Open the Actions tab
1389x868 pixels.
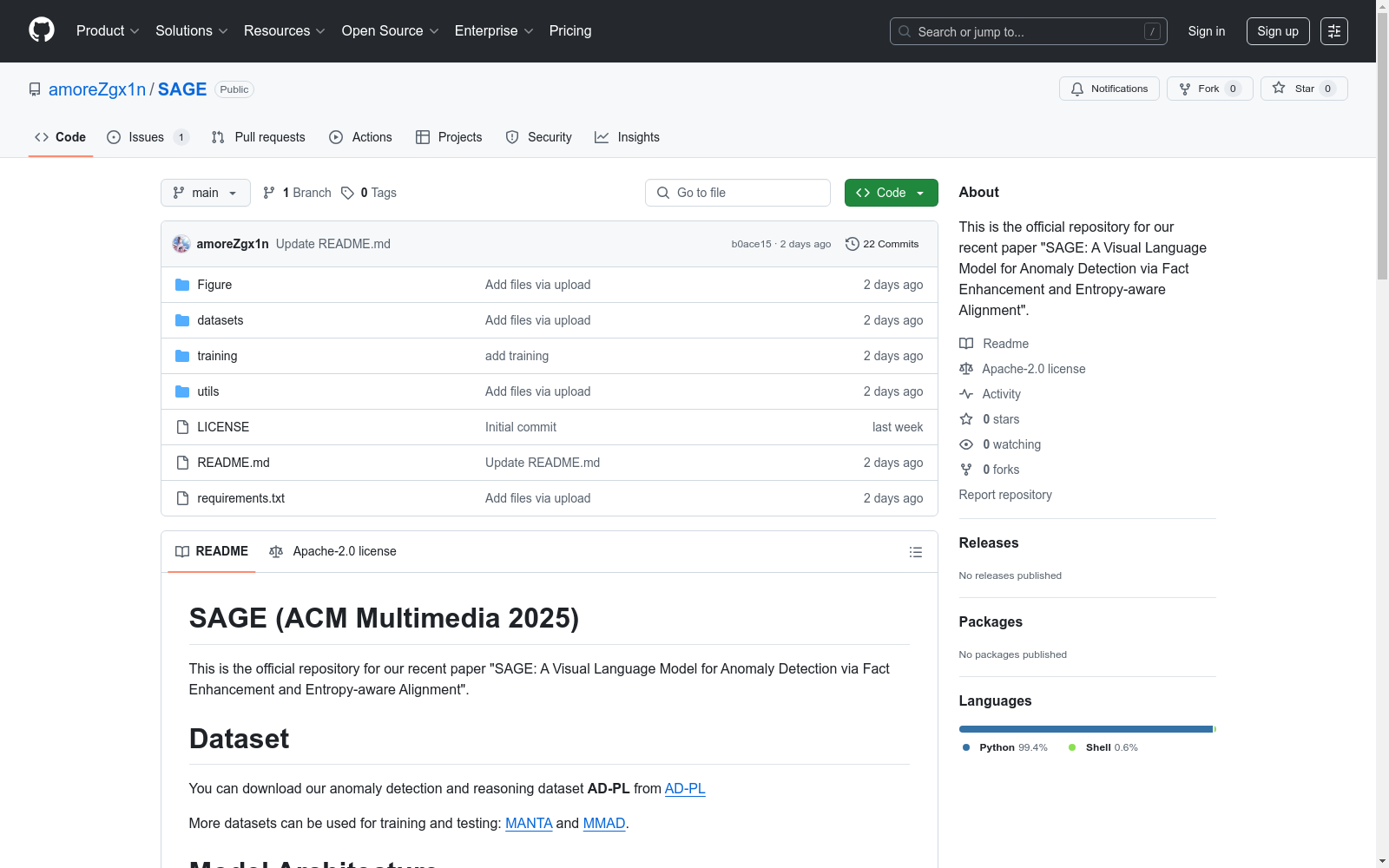361,137
